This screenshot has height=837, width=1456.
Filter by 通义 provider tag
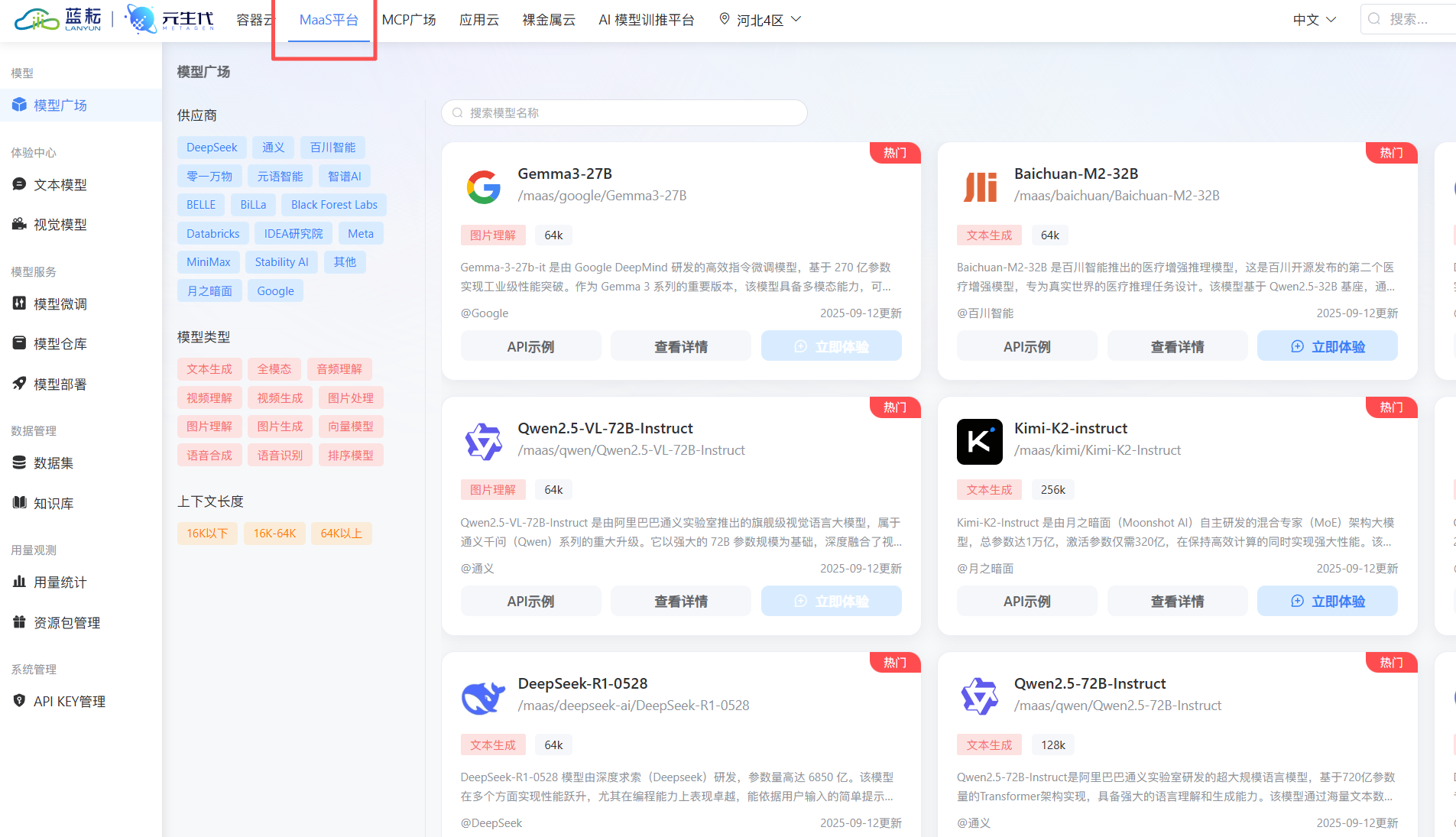274,148
